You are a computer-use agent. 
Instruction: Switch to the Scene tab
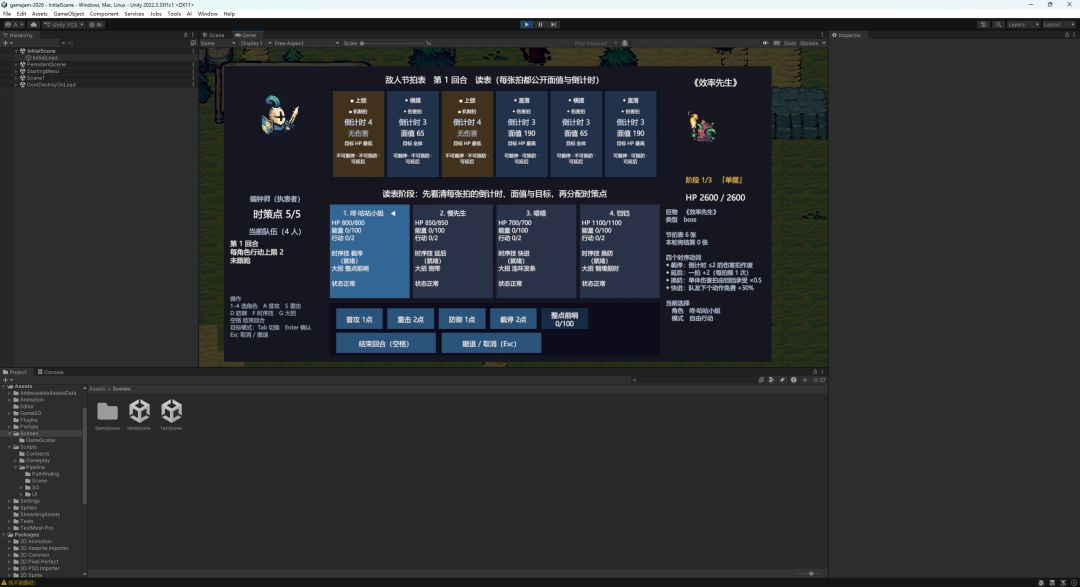coord(214,34)
